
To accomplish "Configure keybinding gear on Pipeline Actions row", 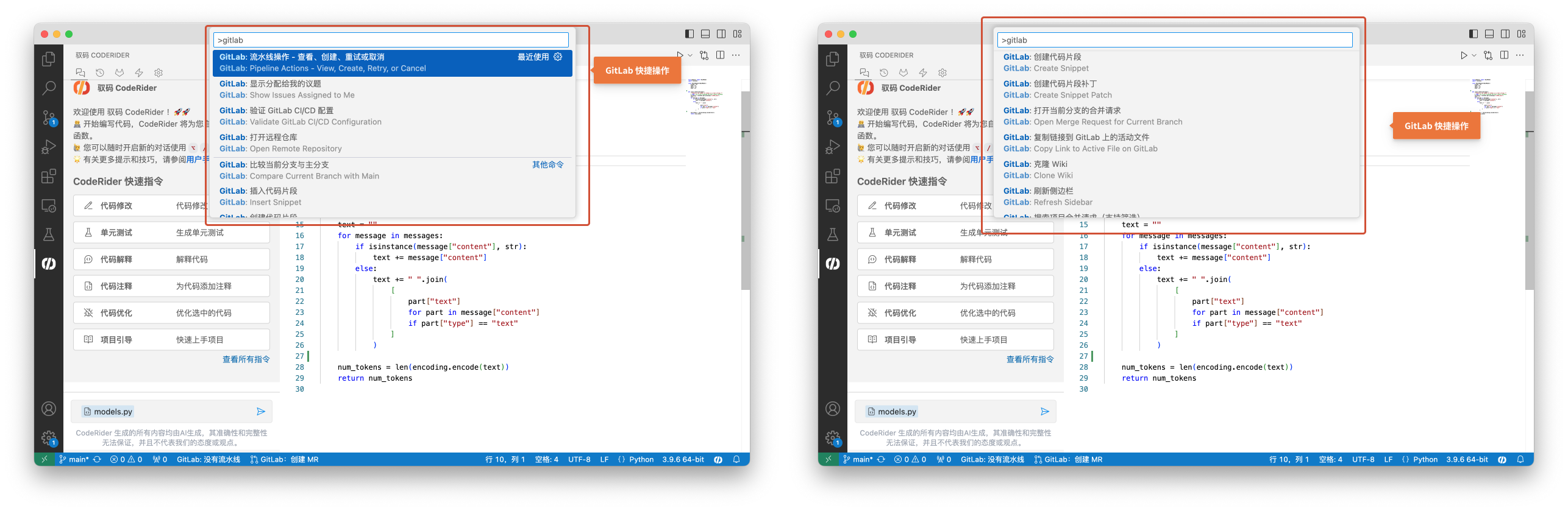I will coord(558,57).
